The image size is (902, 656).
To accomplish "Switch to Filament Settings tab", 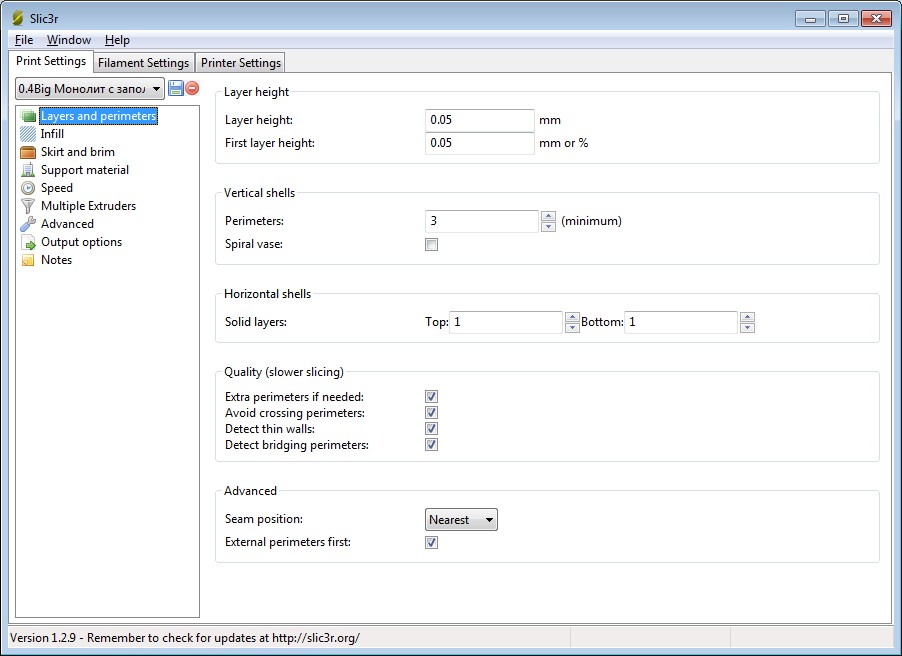I will tap(143, 63).
